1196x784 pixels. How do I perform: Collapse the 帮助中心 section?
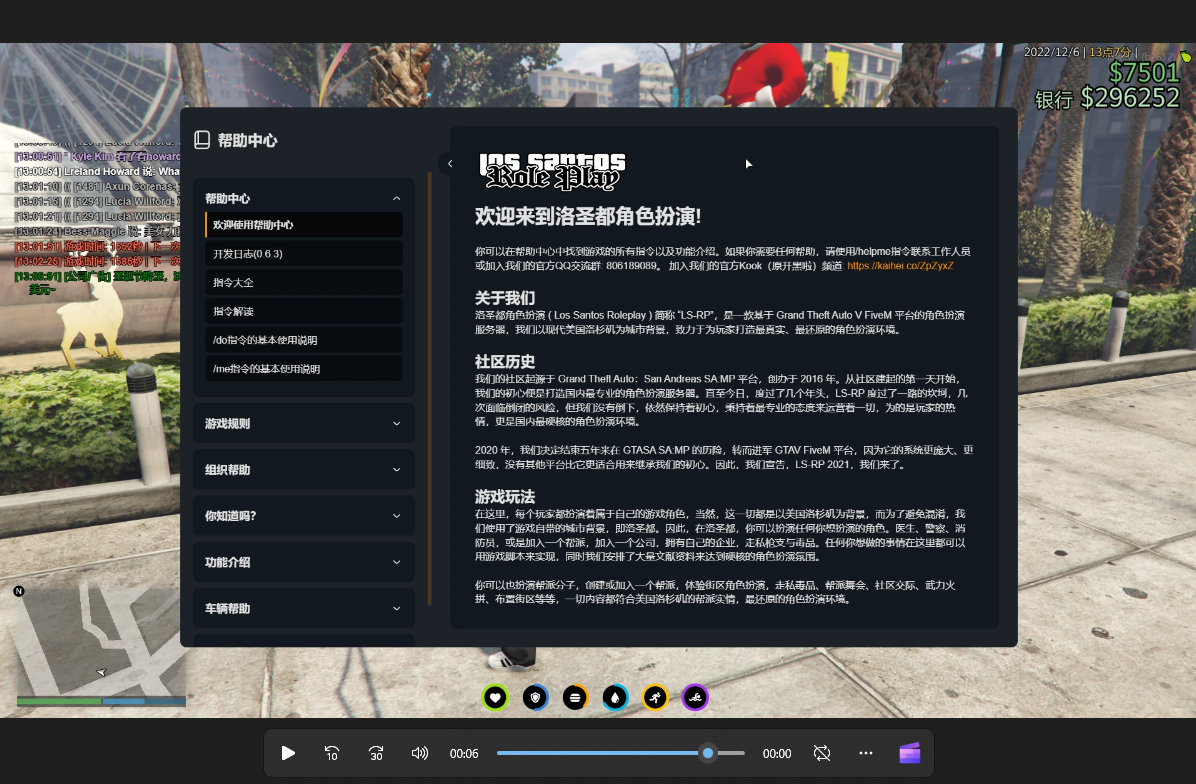tap(304, 198)
